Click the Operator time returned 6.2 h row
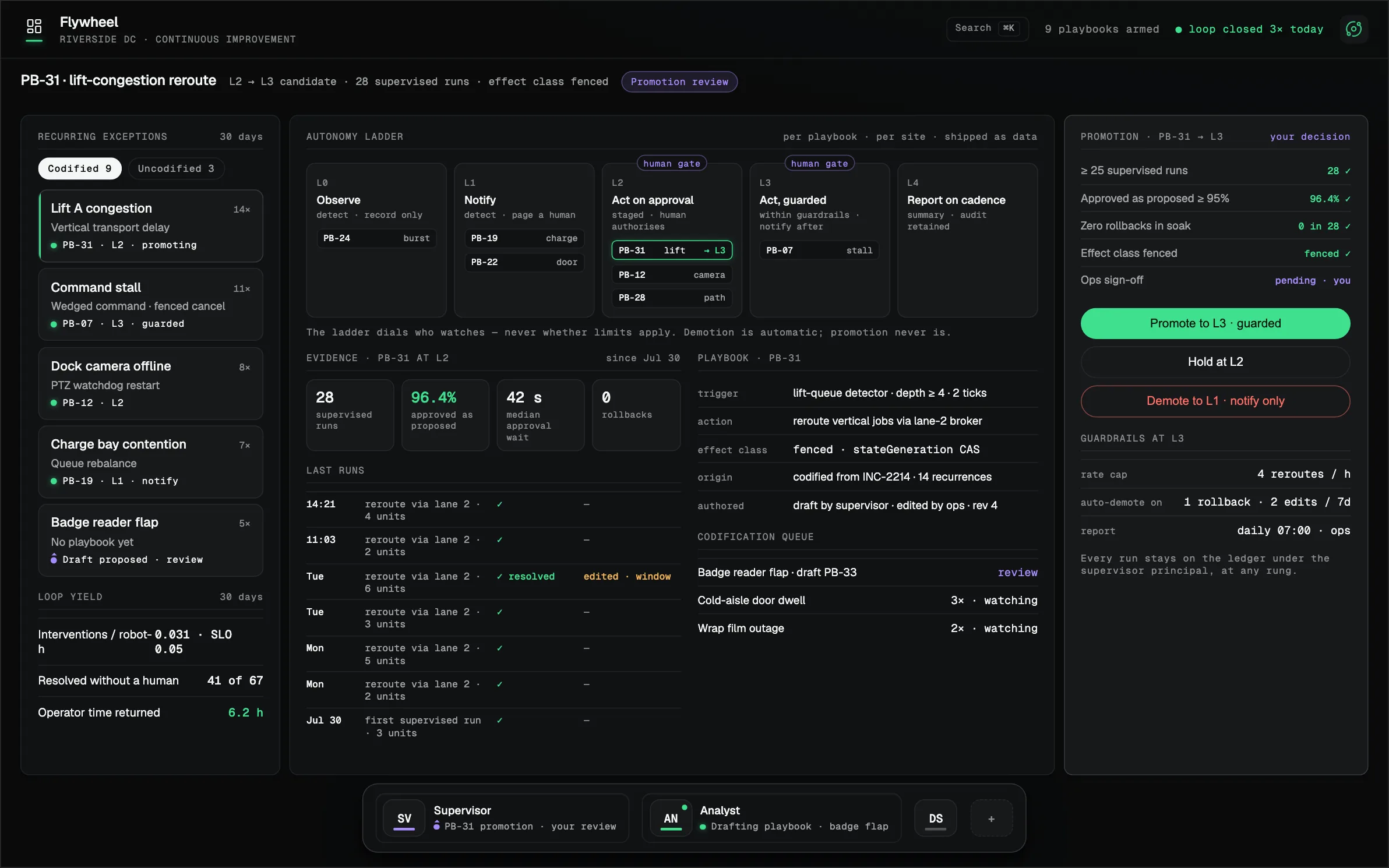This screenshot has width=1389, height=868. tap(151, 713)
